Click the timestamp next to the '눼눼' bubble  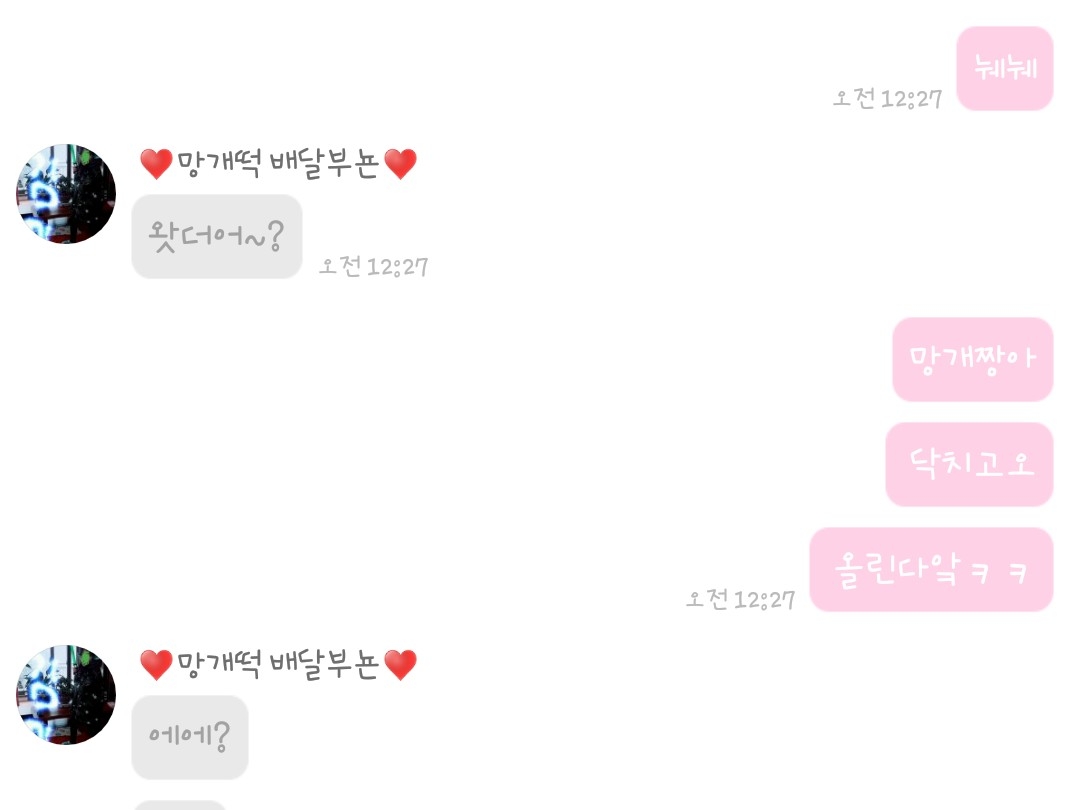(x=887, y=98)
